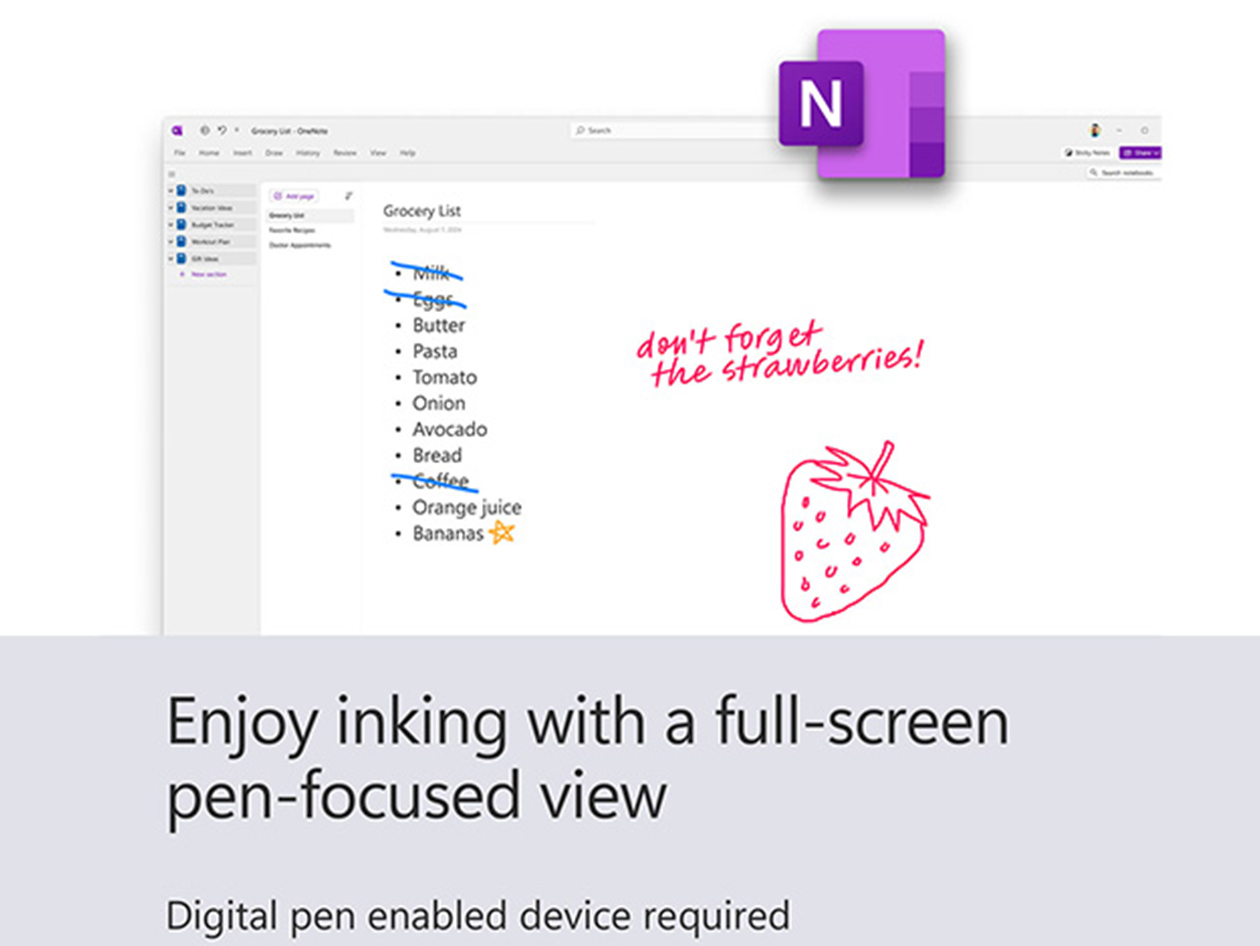The height and width of the screenshot is (946, 1260).
Task: Click the Onion list item
Action: (x=439, y=403)
